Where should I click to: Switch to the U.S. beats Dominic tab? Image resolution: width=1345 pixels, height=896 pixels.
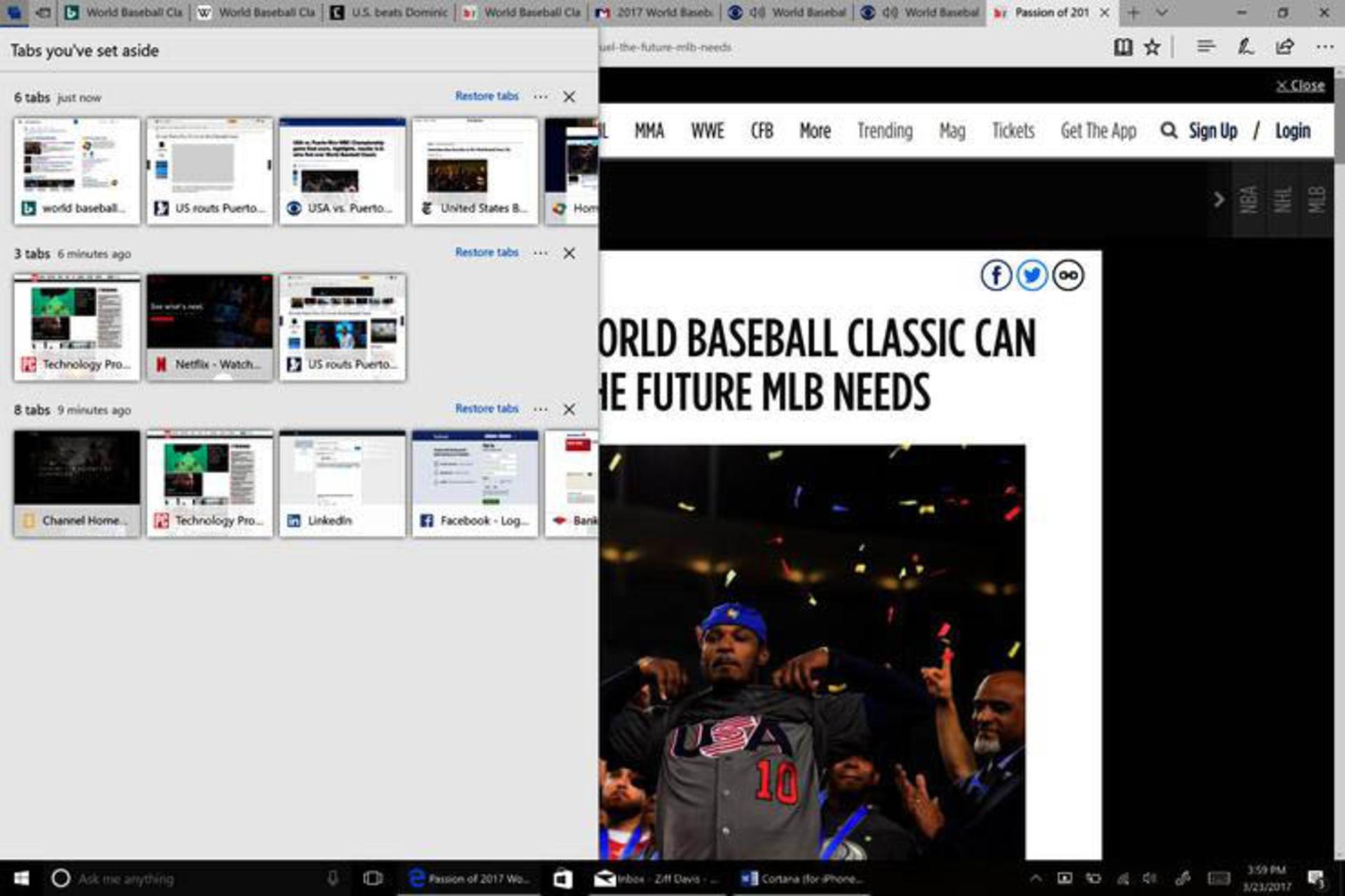point(390,13)
